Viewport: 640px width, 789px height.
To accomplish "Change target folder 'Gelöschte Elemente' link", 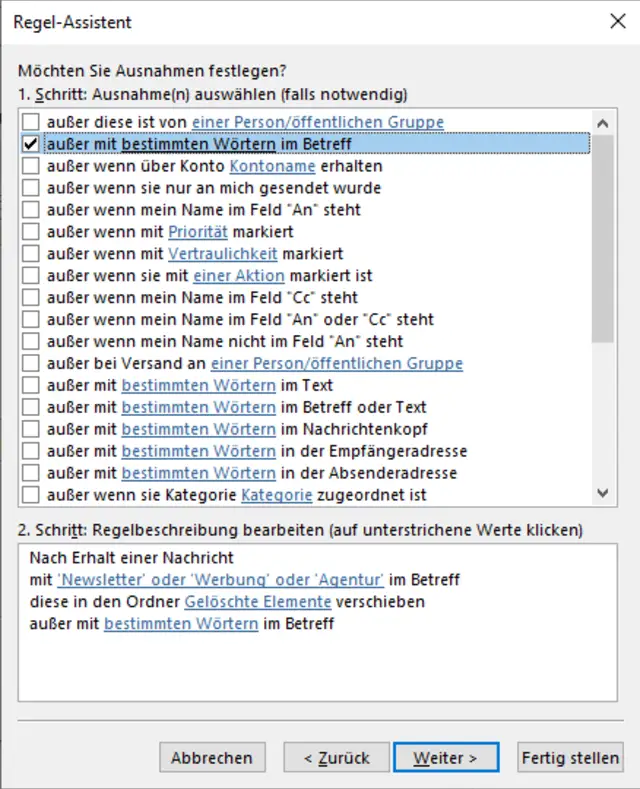I will pos(258,602).
